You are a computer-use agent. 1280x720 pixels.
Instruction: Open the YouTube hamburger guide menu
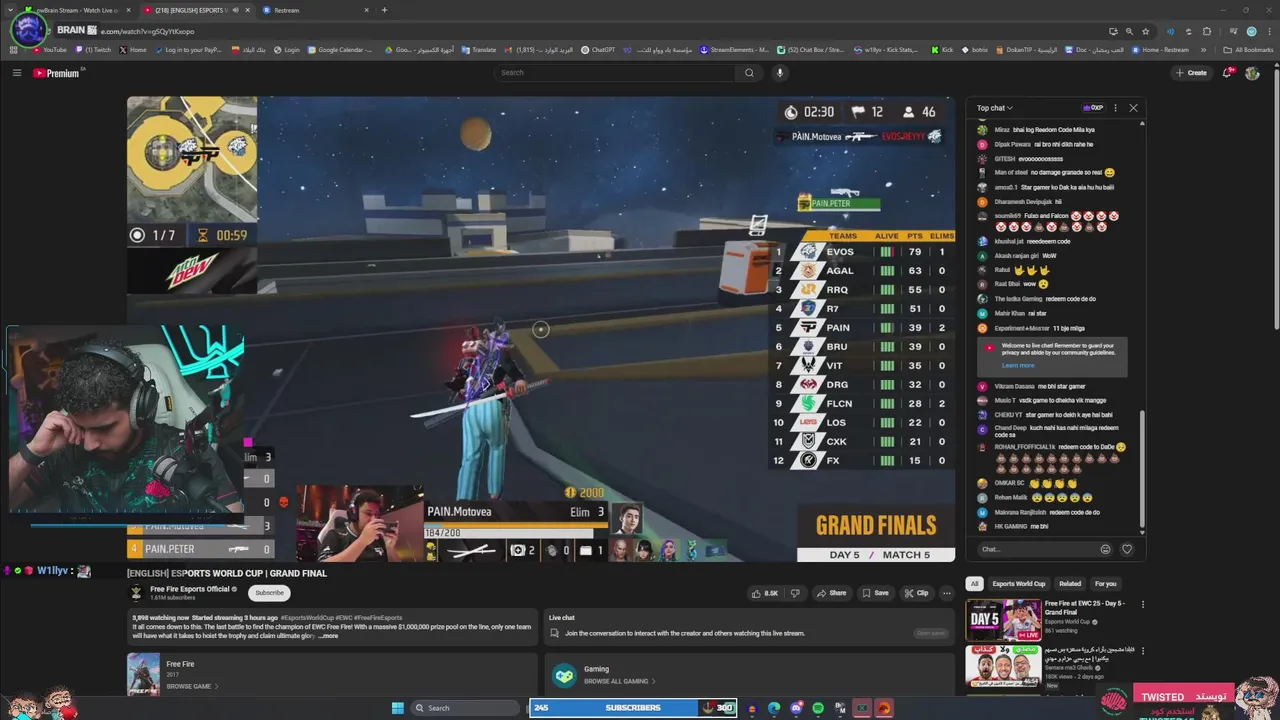point(16,73)
